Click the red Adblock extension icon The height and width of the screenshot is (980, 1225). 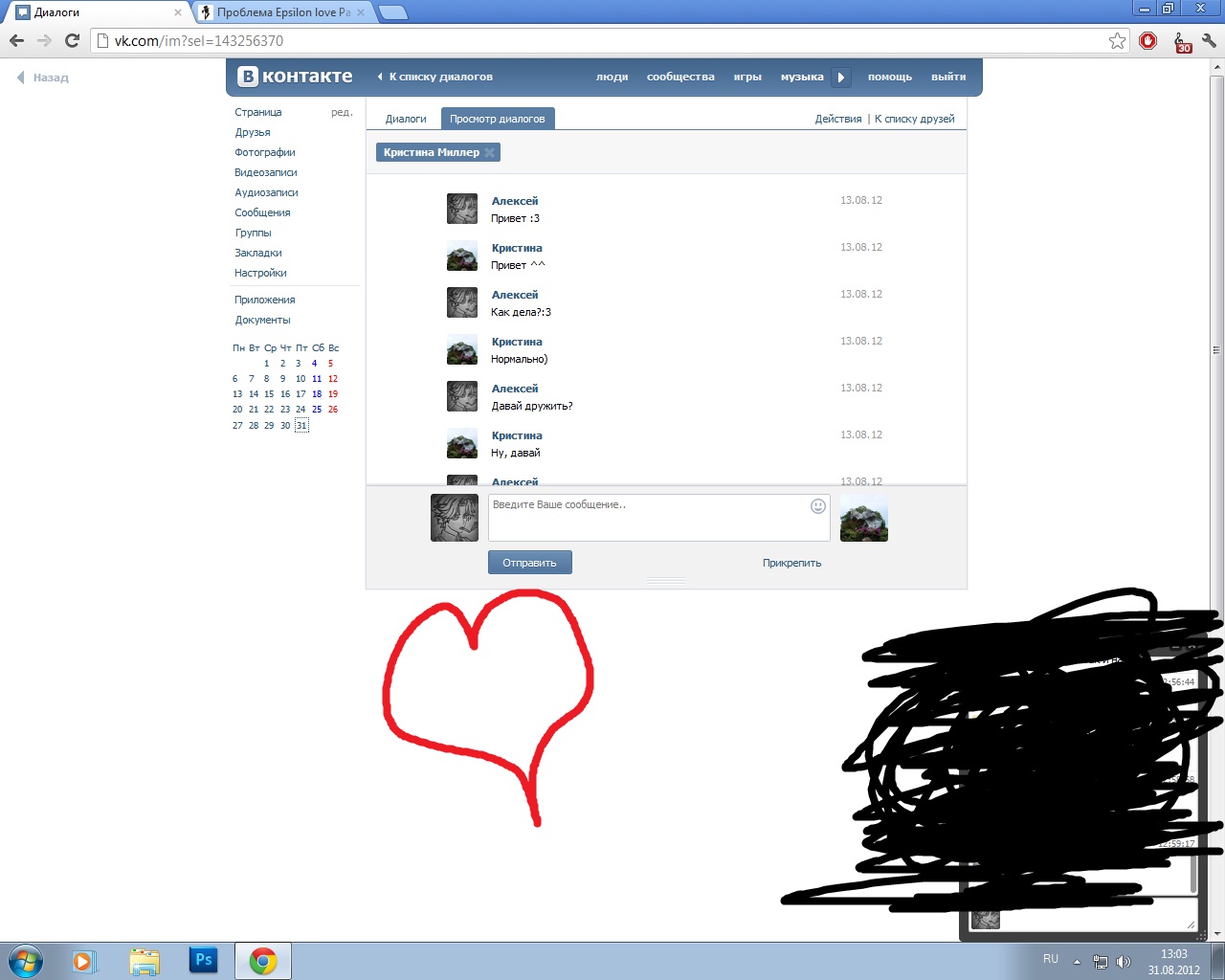click(x=1148, y=41)
